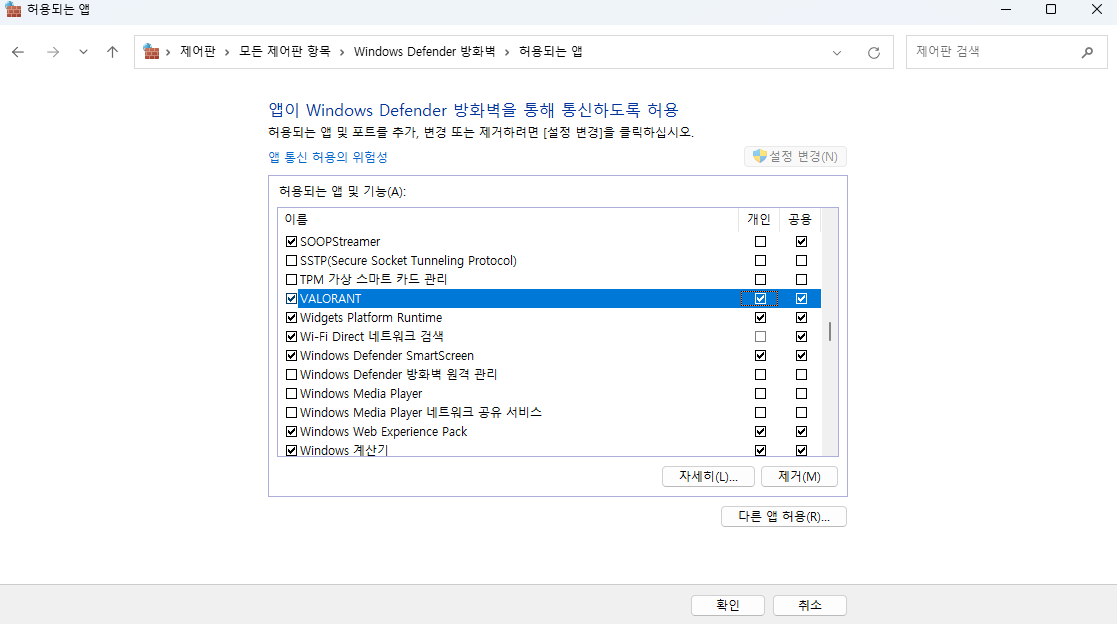1117x624 pixels.
Task: Uncheck 개인 box for Windows Defender SmartScreen
Action: pos(760,355)
